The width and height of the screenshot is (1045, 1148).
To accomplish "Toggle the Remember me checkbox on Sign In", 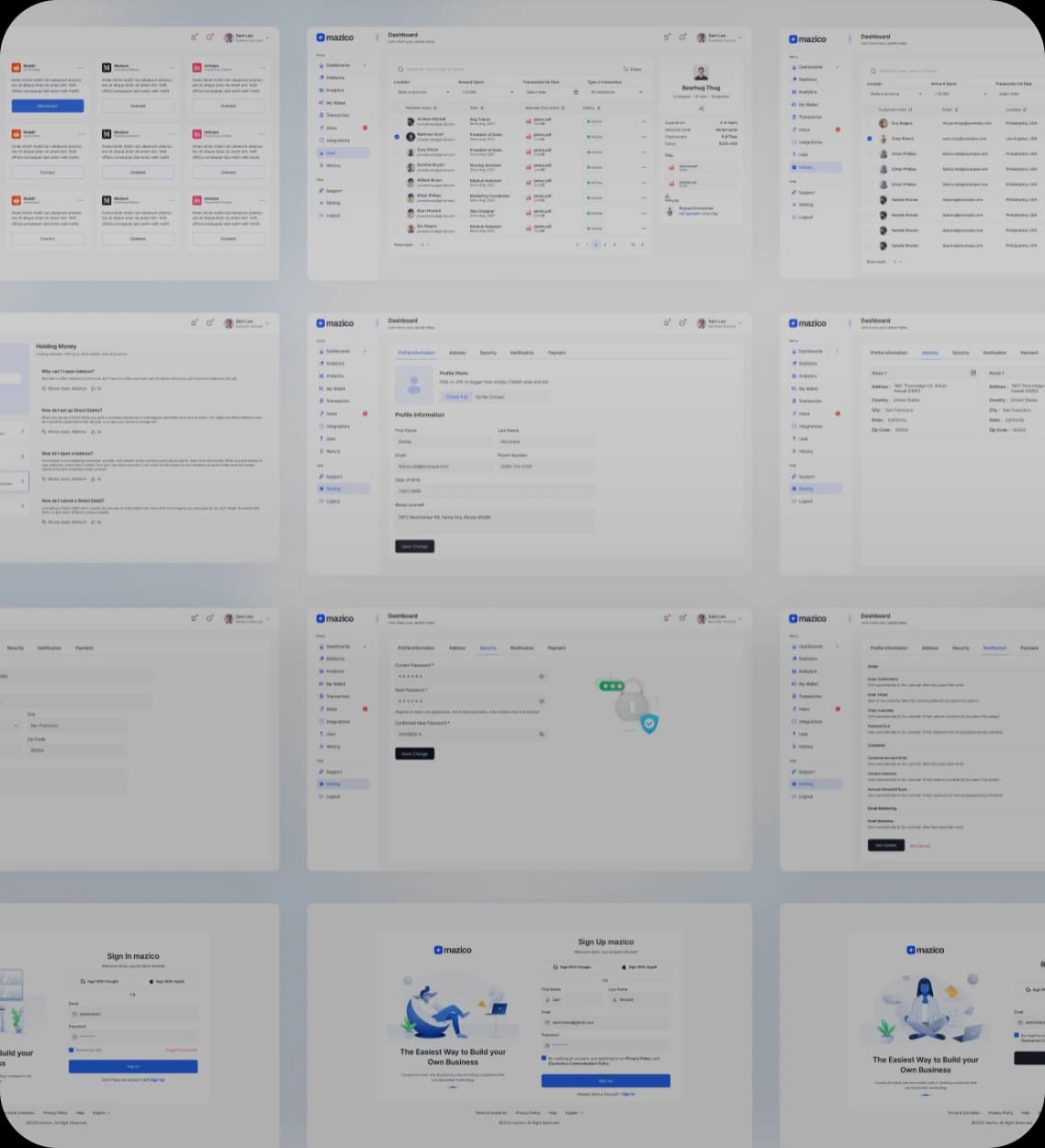I will click(71, 1050).
